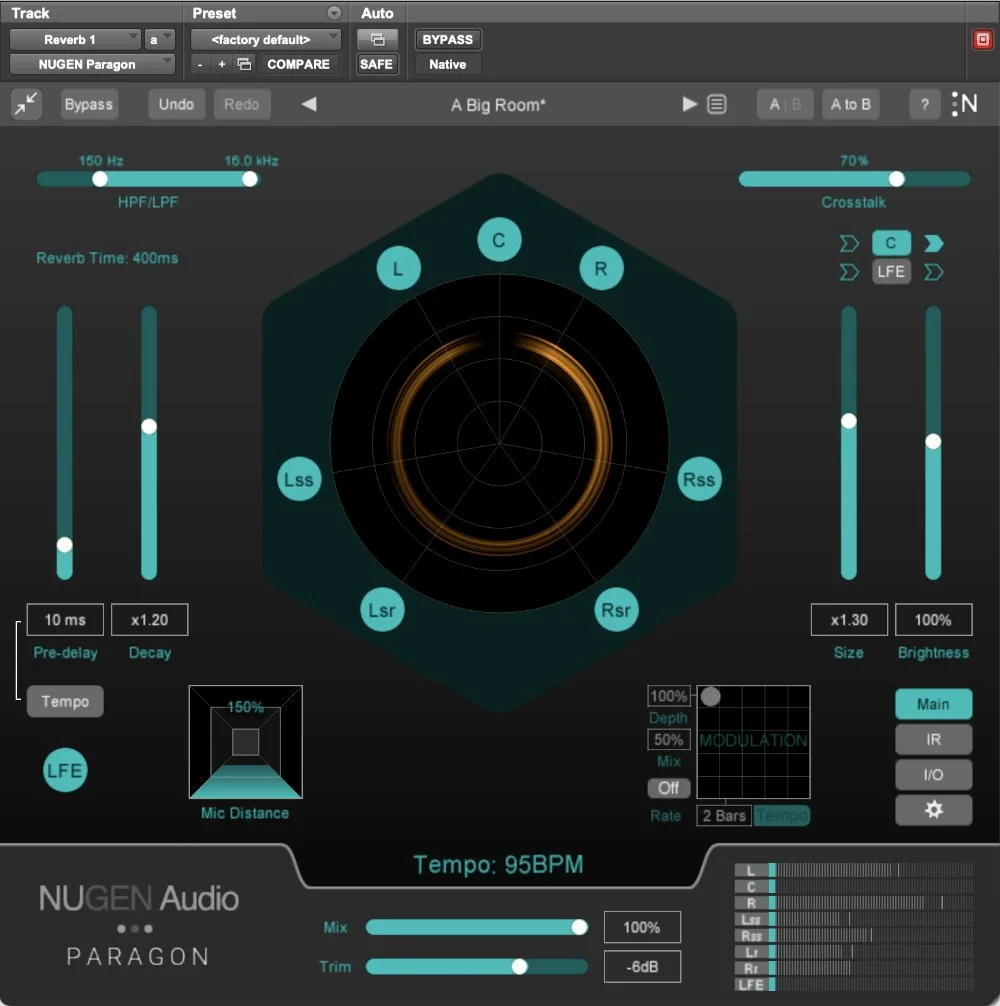
Task: Select the Lss speaker node
Action: [299, 479]
